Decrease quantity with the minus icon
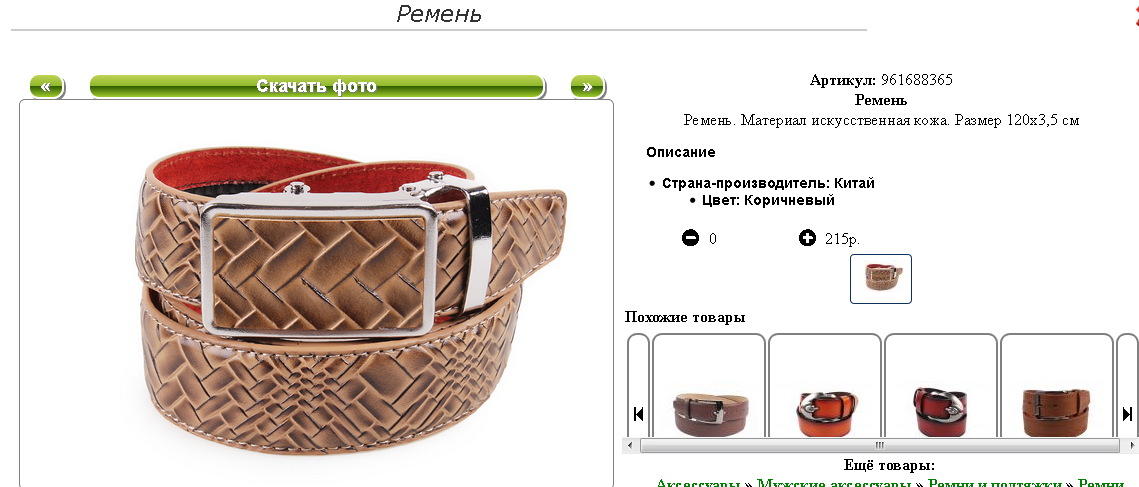The height and width of the screenshot is (487, 1139). (690, 238)
